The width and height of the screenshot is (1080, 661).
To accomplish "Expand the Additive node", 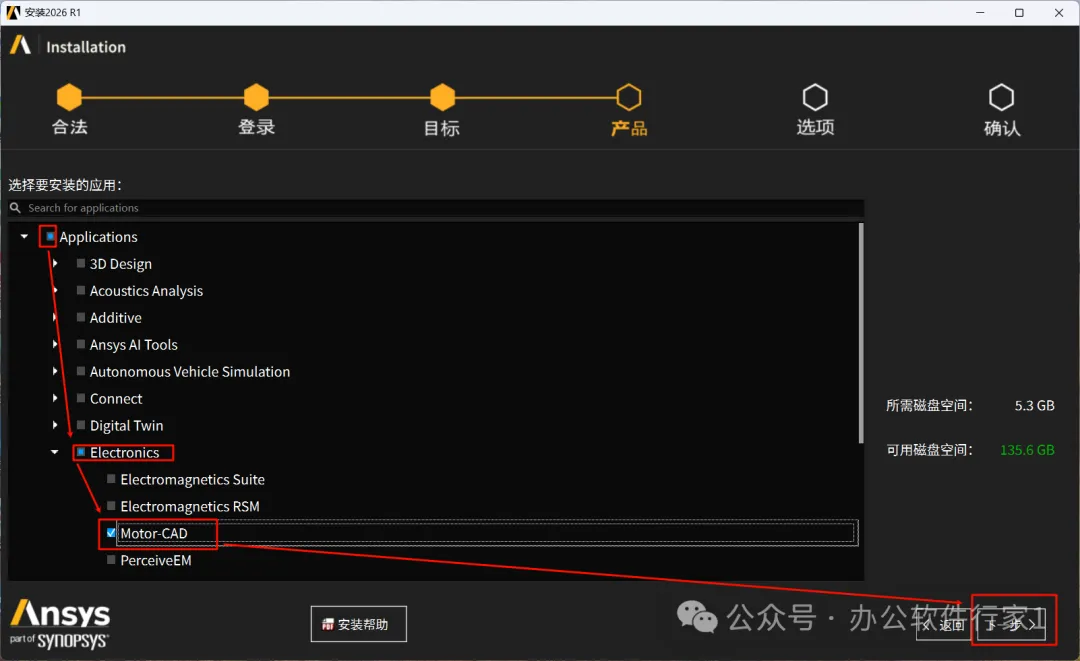I will 55,317.
